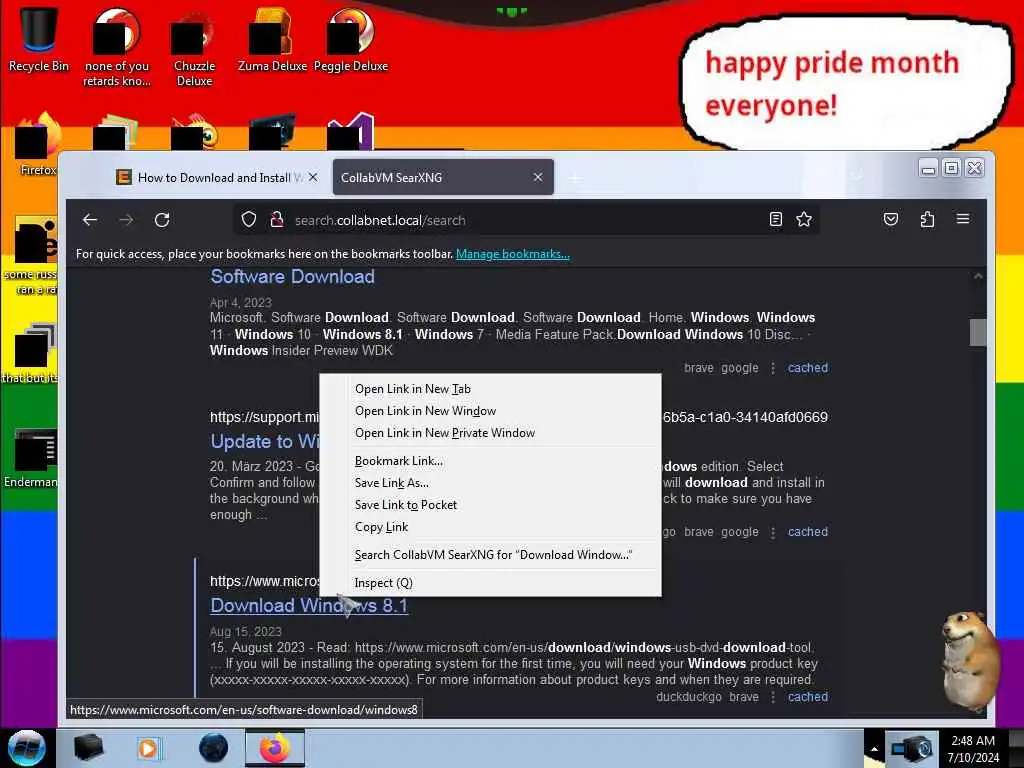Select Save Link to Pocket entry
The width and height of the screenshot is (1024, 768).
[x=490, y=505]
